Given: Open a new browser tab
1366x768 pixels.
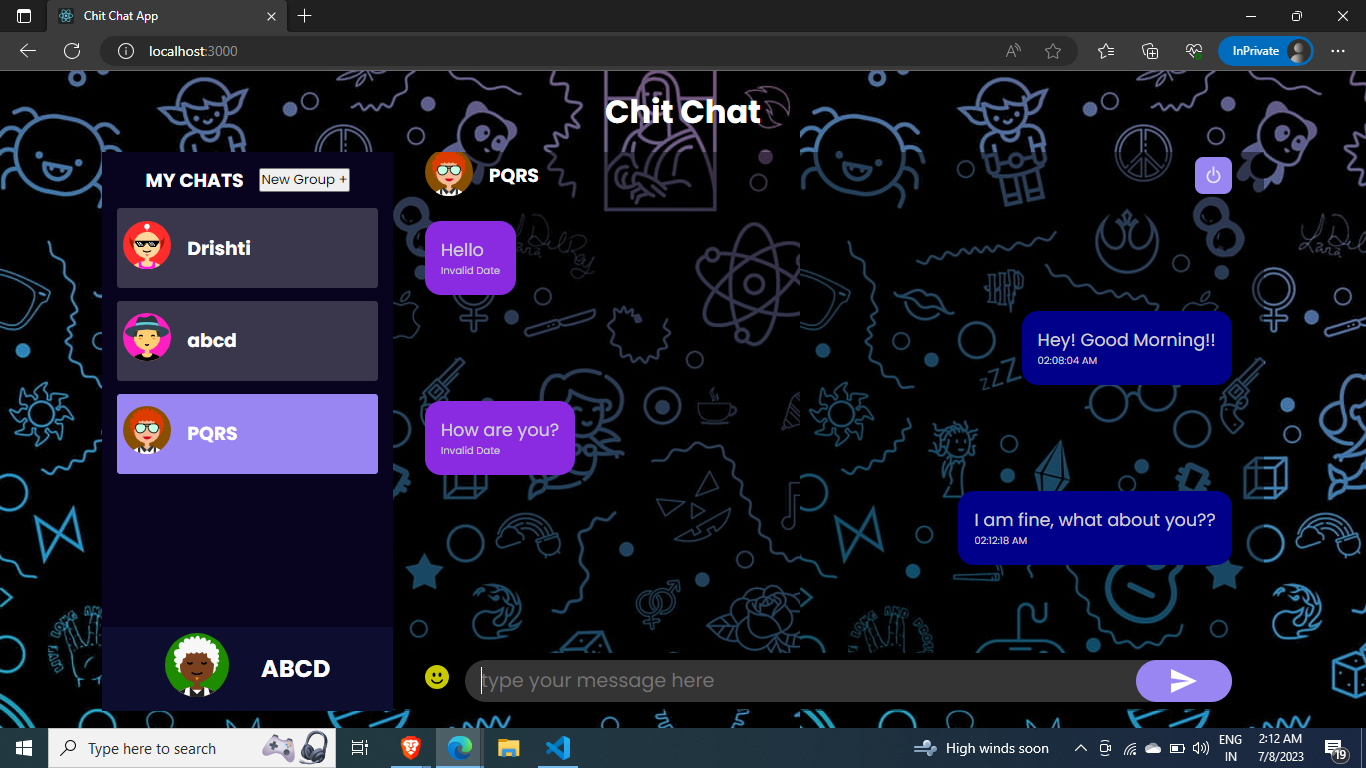Looking at the screenshot, I should [x=304, y=16].
